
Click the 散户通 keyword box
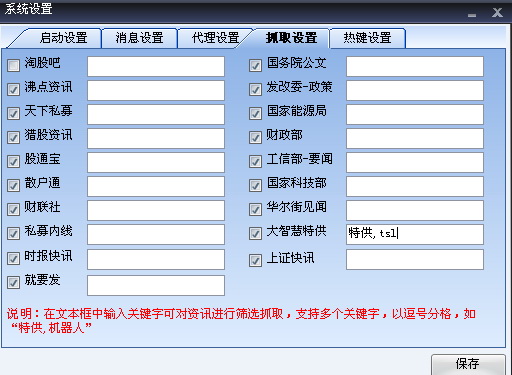[x=156, y=186]
